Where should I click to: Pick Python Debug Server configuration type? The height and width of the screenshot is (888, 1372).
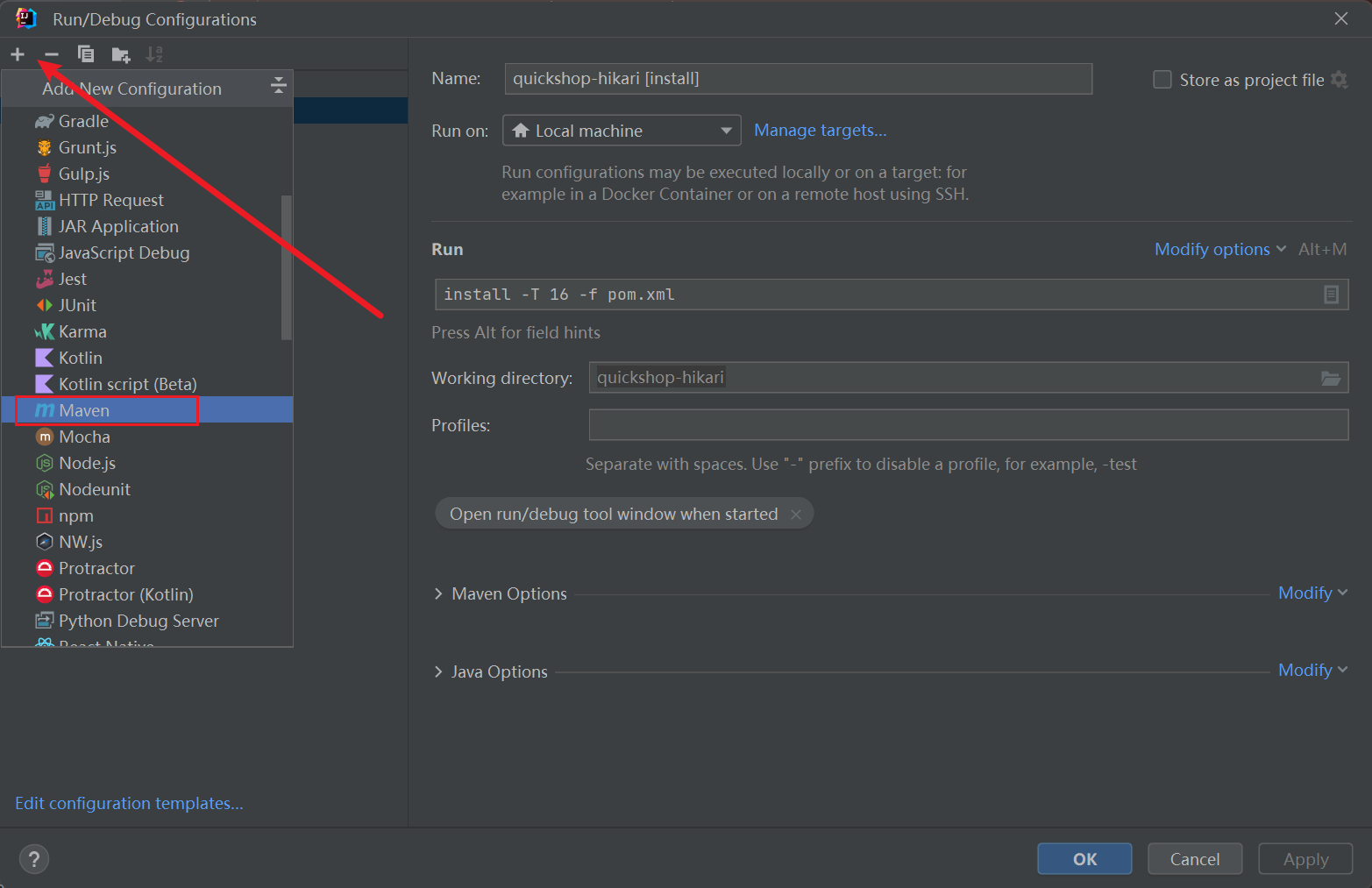(x=147, y=621)
